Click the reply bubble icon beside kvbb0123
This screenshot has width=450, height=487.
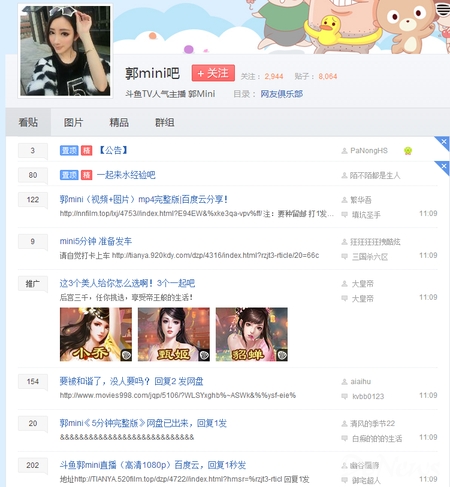click(x=345, y=396)
